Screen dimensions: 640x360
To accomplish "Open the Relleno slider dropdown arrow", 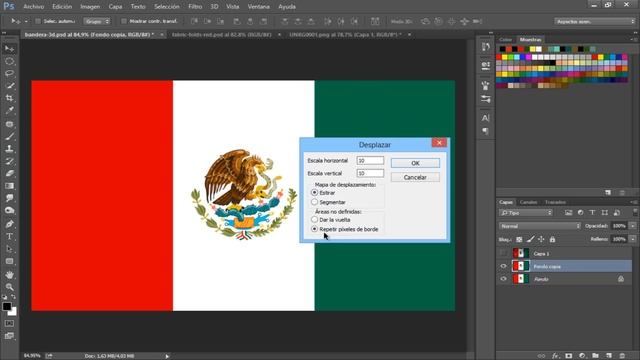I will click(633, 239).
